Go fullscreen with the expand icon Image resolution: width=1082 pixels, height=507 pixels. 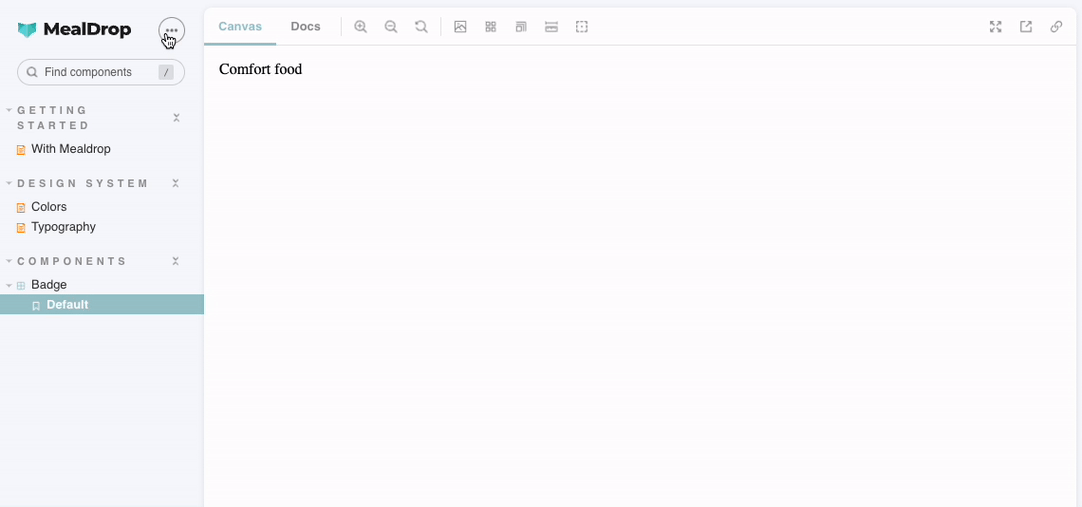tap(995, 27)
